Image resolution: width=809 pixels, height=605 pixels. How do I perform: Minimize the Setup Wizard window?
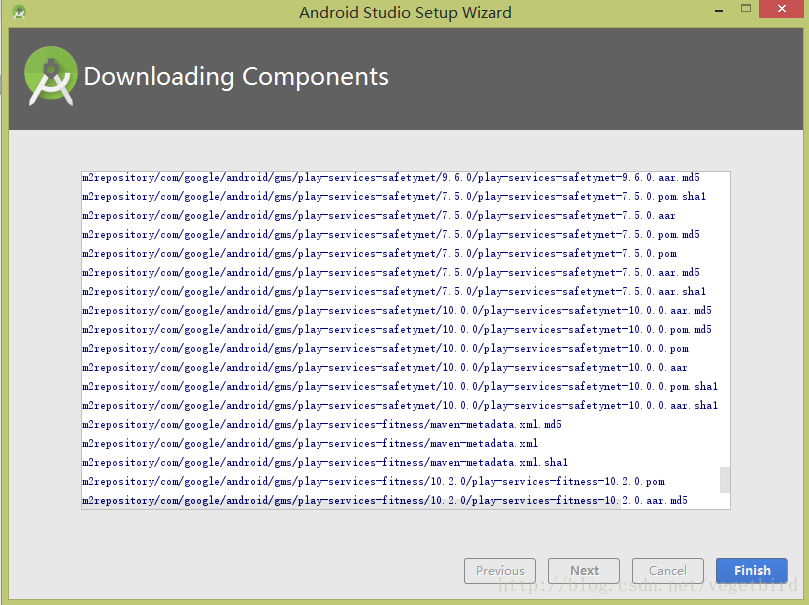tap(719, 10)
